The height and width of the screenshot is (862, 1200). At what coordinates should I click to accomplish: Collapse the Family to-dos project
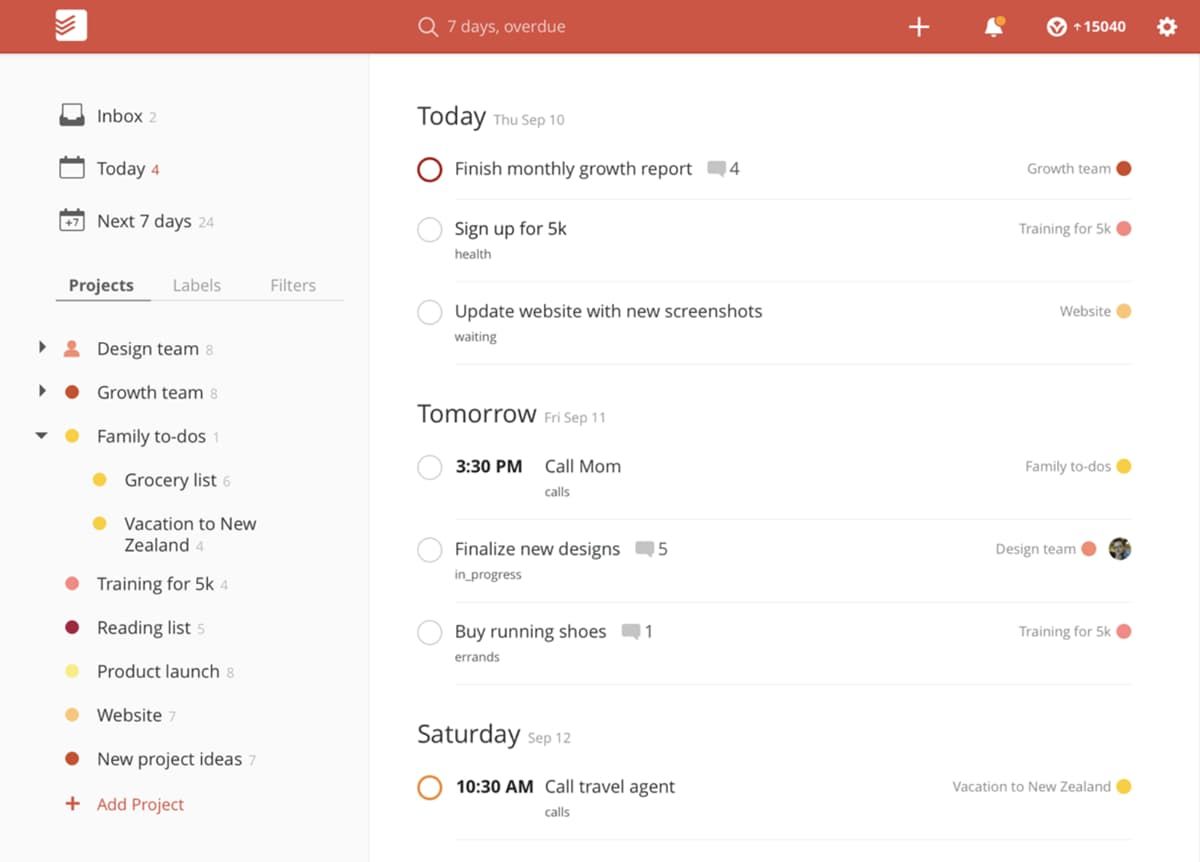tap(42, 436)
